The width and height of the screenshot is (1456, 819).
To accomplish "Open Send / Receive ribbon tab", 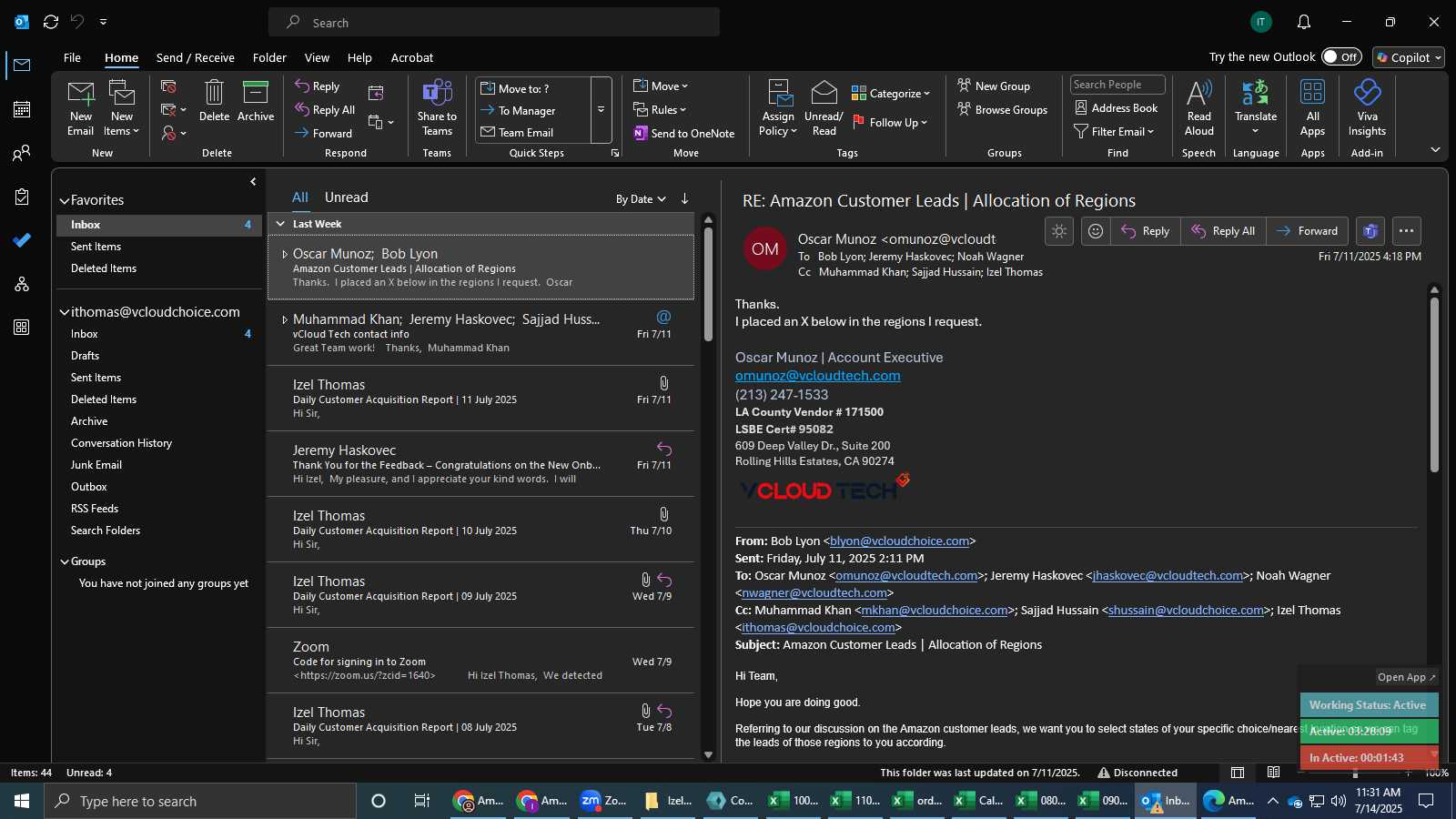I will pyautogui.click(x=195, y=57).
